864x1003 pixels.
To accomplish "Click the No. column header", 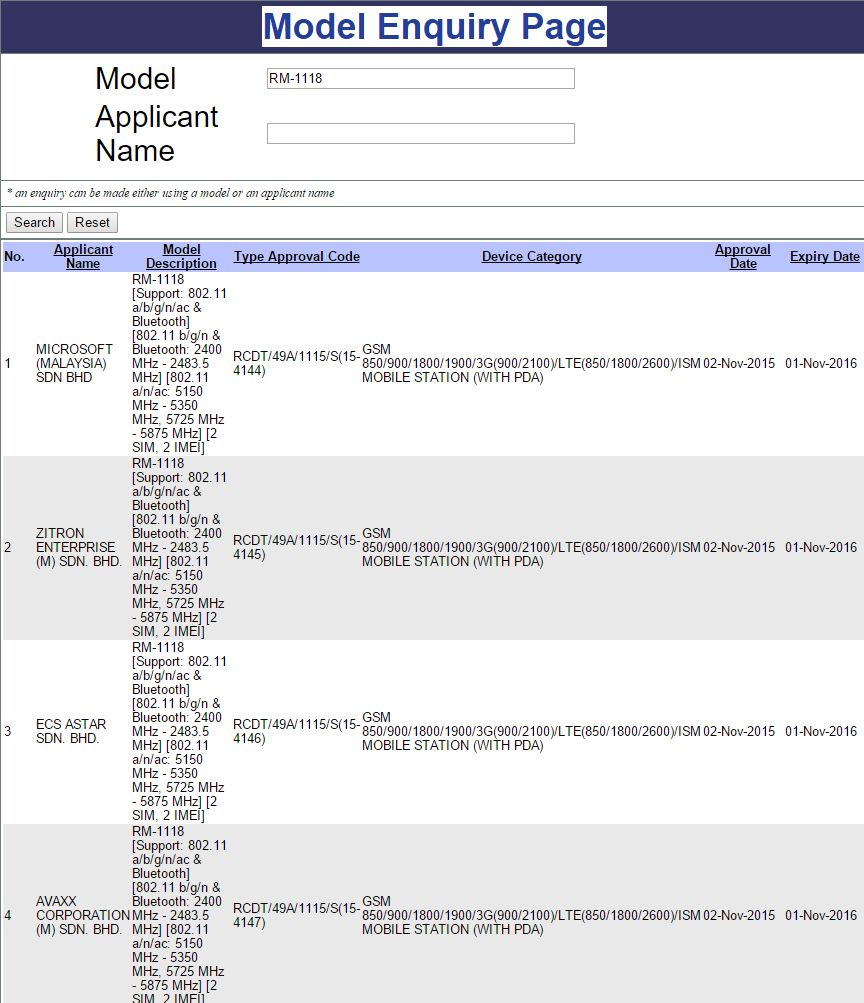I will pos(14,257).
